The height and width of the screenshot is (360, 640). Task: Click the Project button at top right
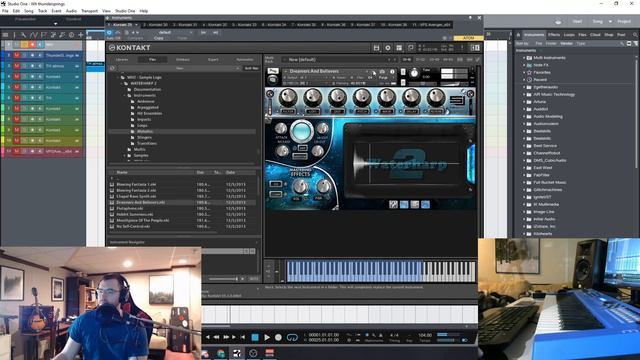coord(624,21)
